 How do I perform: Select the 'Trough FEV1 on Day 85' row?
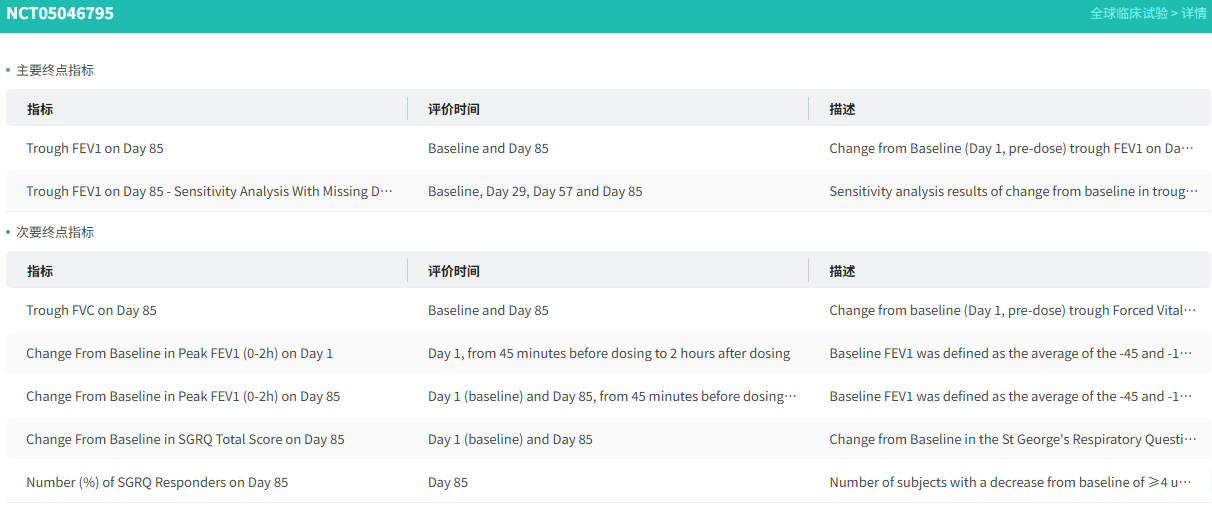click(95, 149)
